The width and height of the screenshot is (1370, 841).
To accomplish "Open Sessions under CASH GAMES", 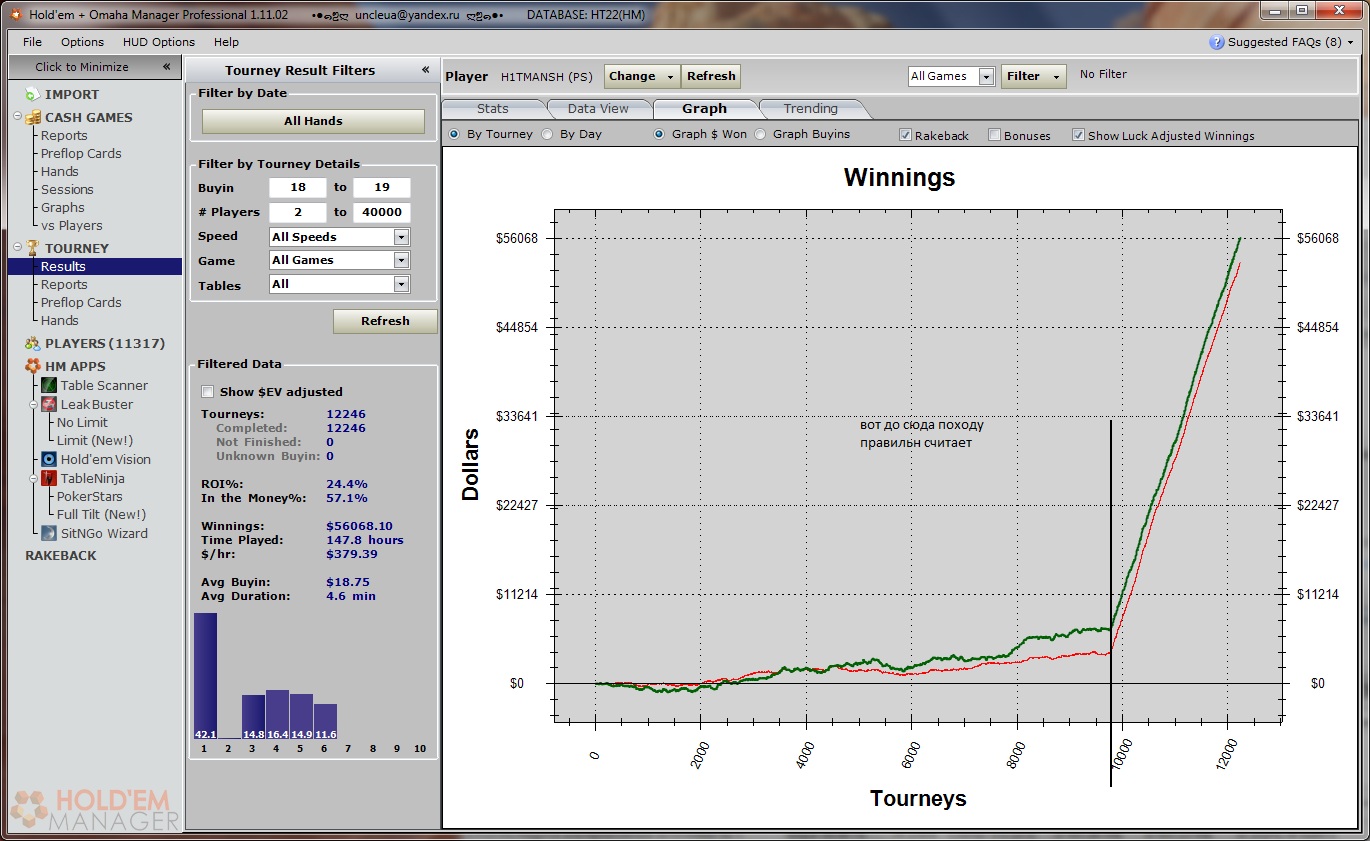I will pyautogui.click(x=67, y=189).
